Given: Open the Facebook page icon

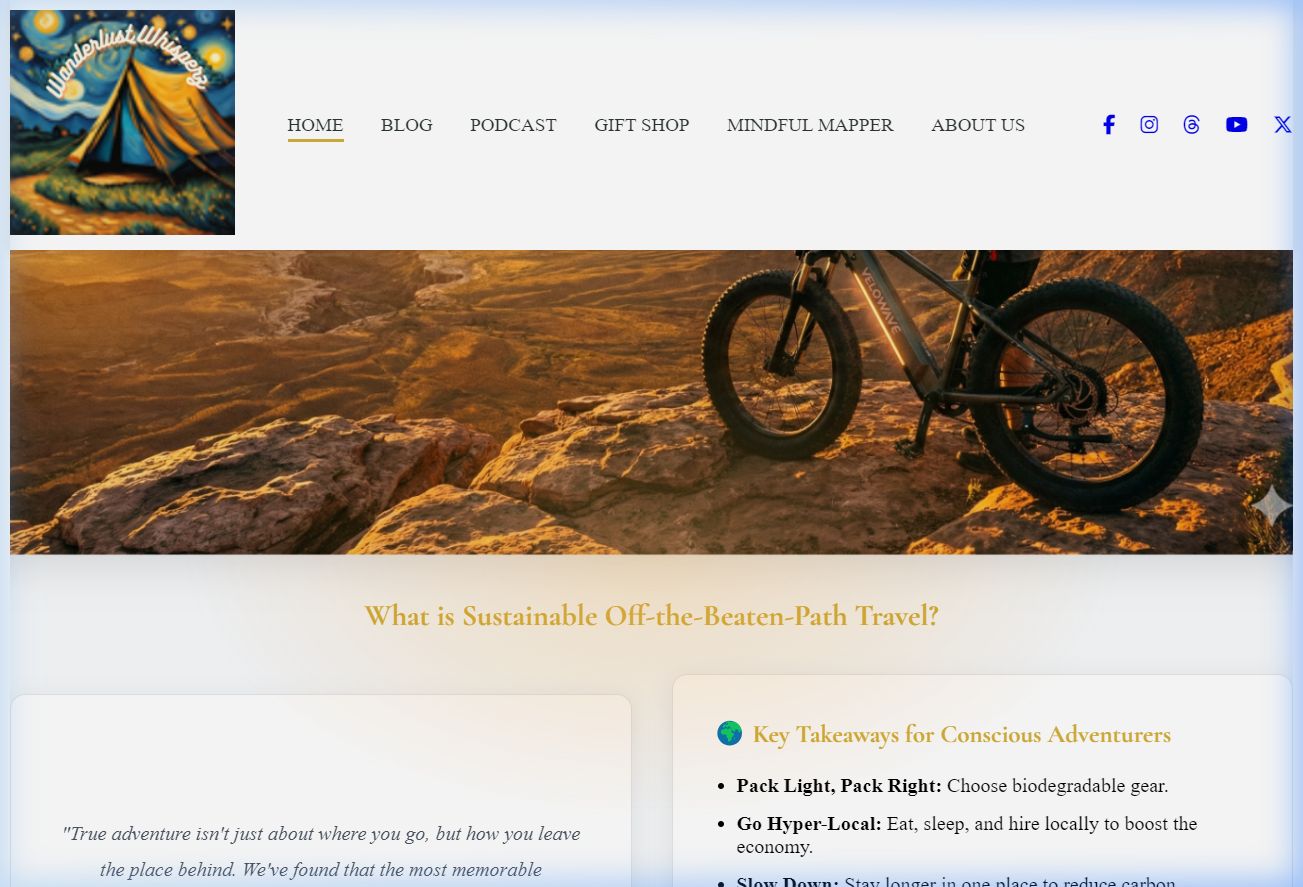Looking at the screenshot, I should tap(1108, 125).
